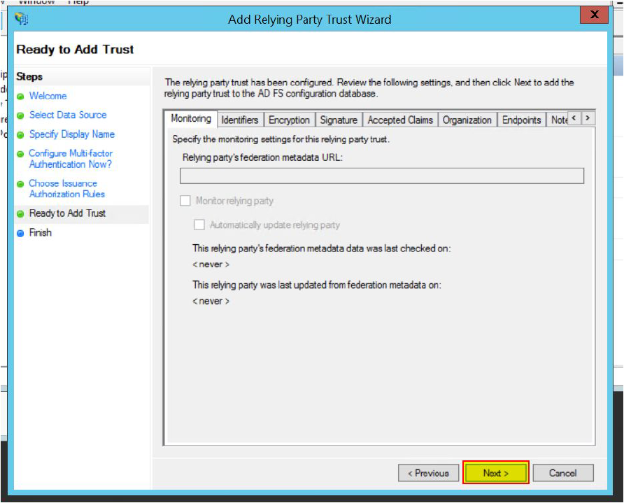Viewport: 624px width, 503px height.
Task: Switch to the Organization tab
Action: click(x=467, y=120)
